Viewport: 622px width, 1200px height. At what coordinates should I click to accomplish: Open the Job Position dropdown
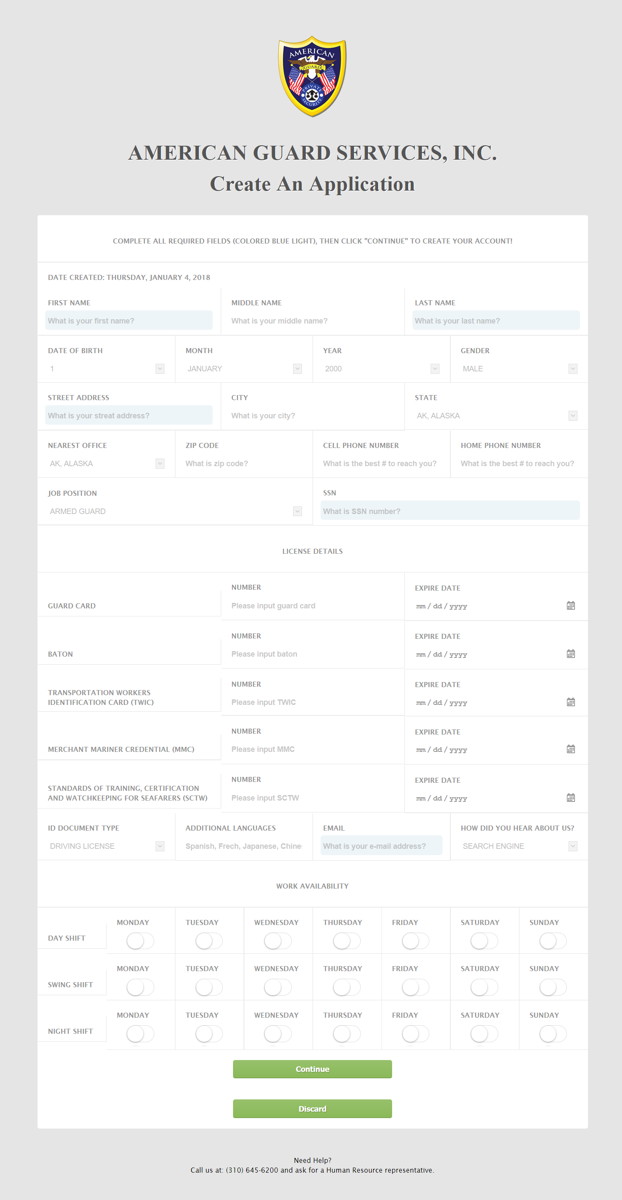click(175, 511)
